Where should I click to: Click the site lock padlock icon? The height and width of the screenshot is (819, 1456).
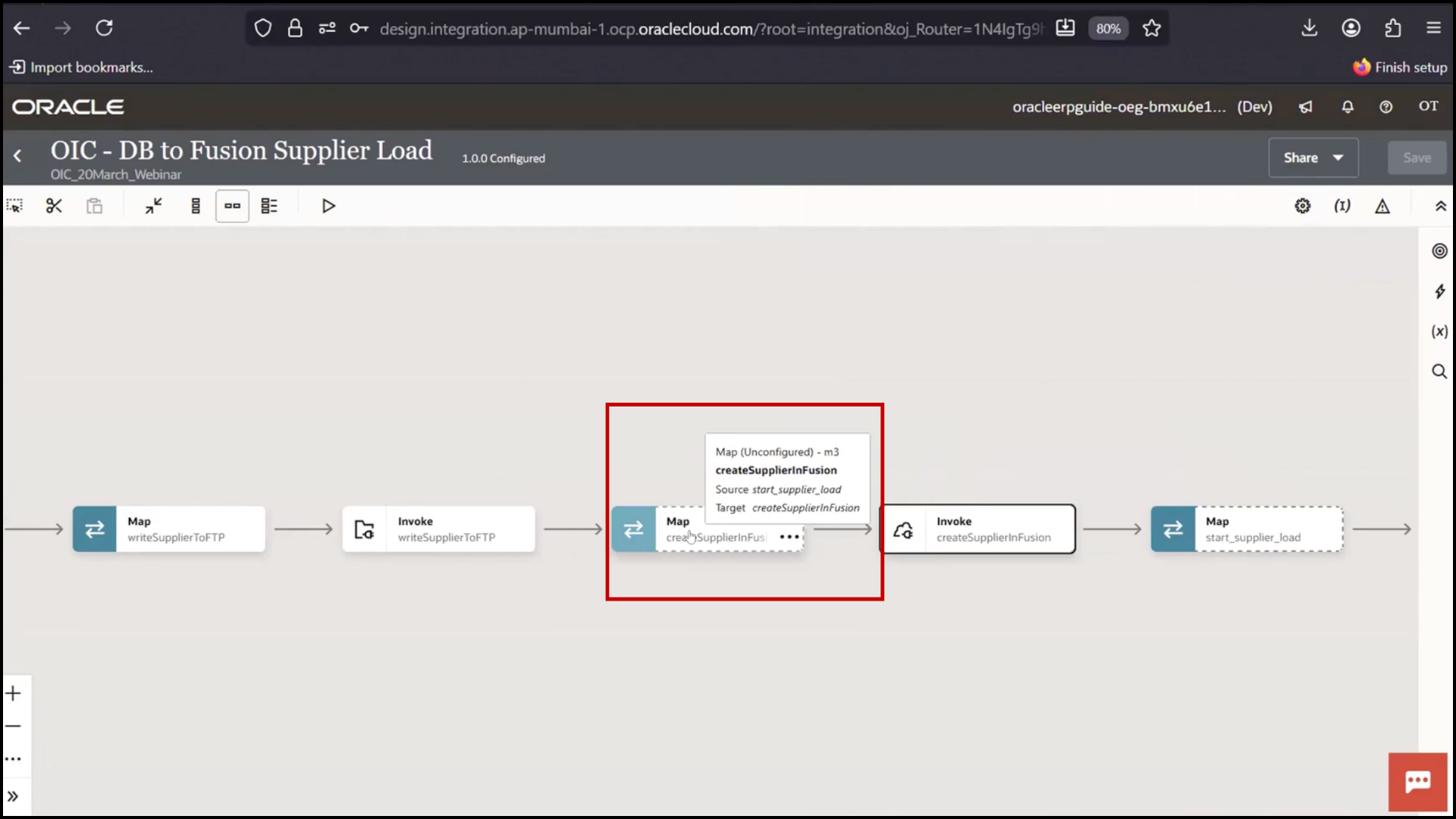click(x=295, y=29)
